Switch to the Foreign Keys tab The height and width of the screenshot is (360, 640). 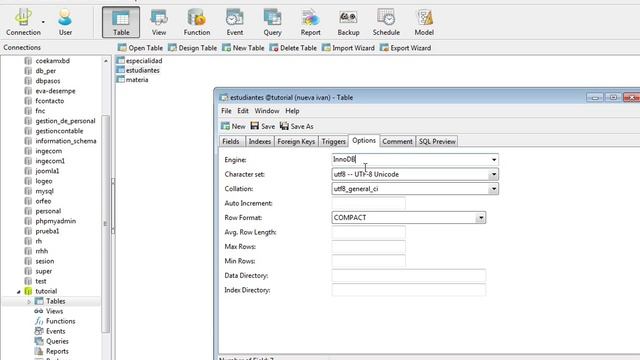(x=296, y=141)
